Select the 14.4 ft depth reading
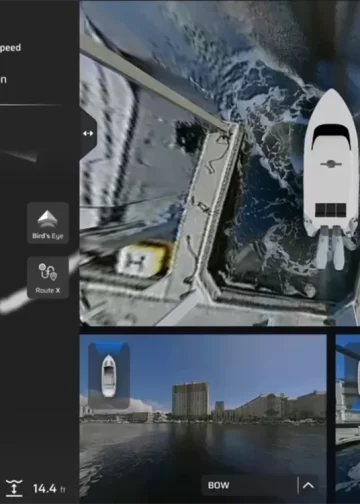Screen dimensions: 360x504 click(x=49, y=489)
